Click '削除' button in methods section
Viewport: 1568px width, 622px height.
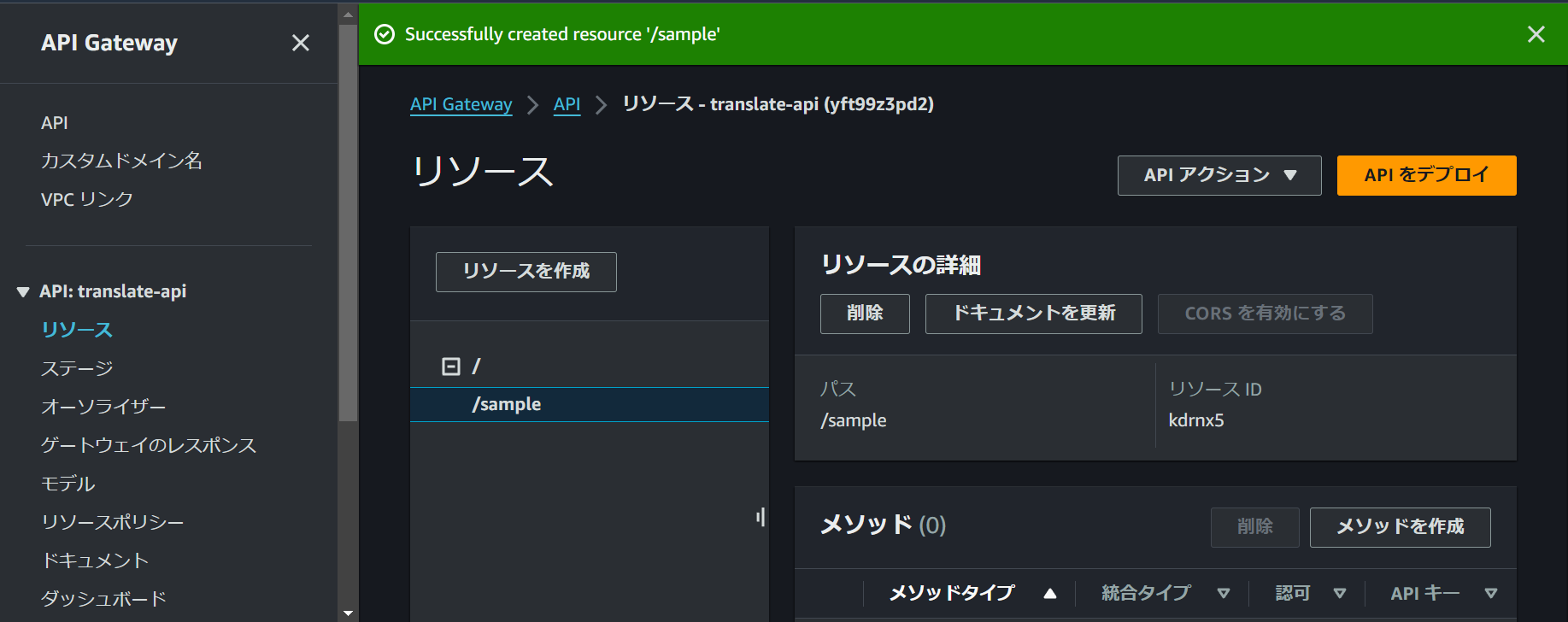(1255, 527)
